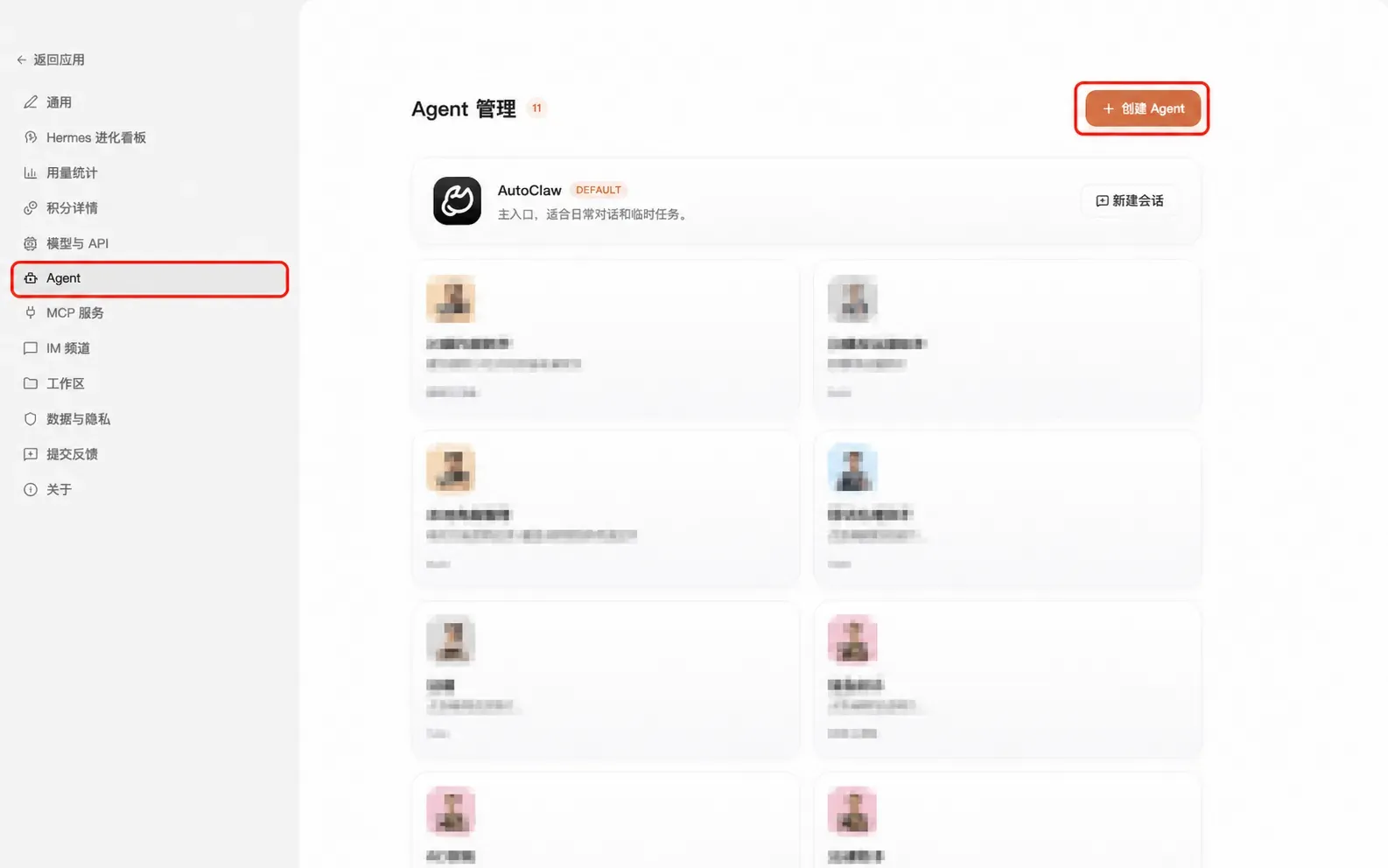The height and width of the screenshot is (868, 1388).
Task: Click the shield icon for 数据与隐私
Action: click(31, 419)
